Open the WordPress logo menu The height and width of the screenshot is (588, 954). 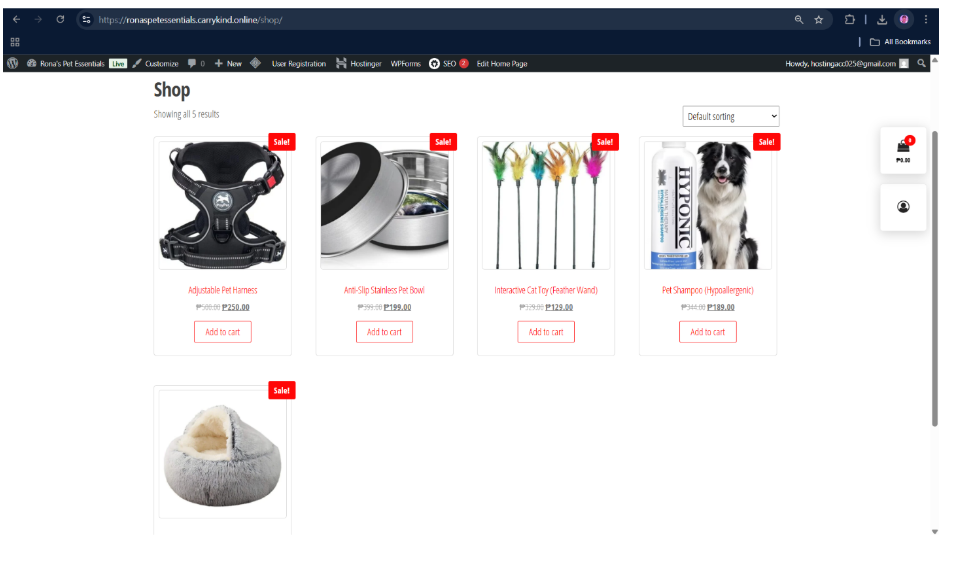coord(12,63)
